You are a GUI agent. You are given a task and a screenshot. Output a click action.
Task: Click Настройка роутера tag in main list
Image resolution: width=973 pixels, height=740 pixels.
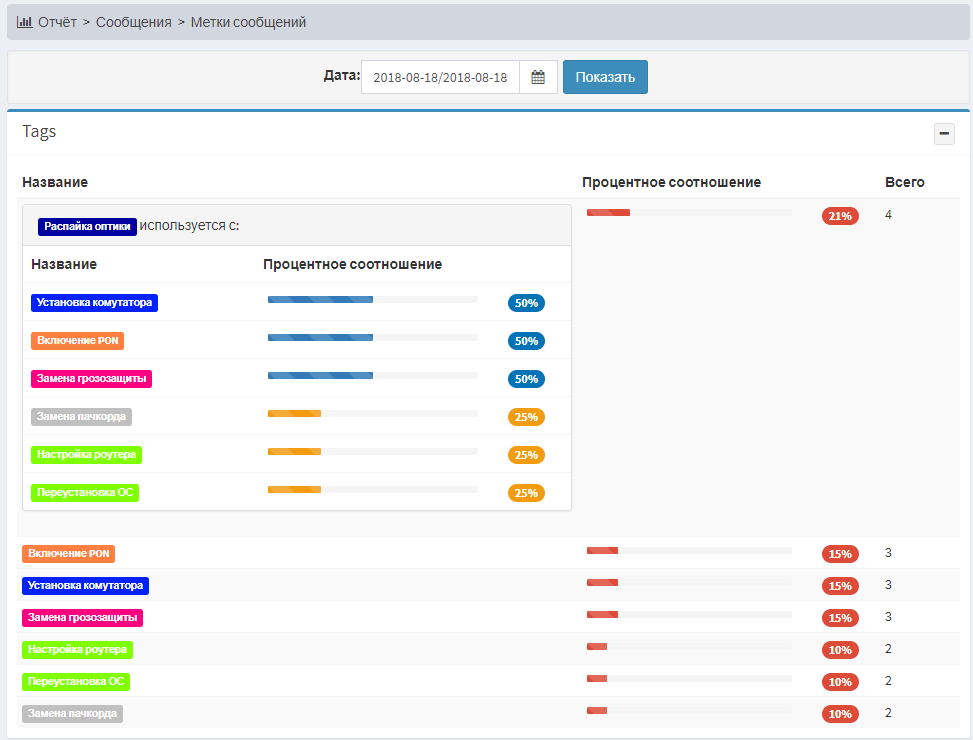coord(77,650)
